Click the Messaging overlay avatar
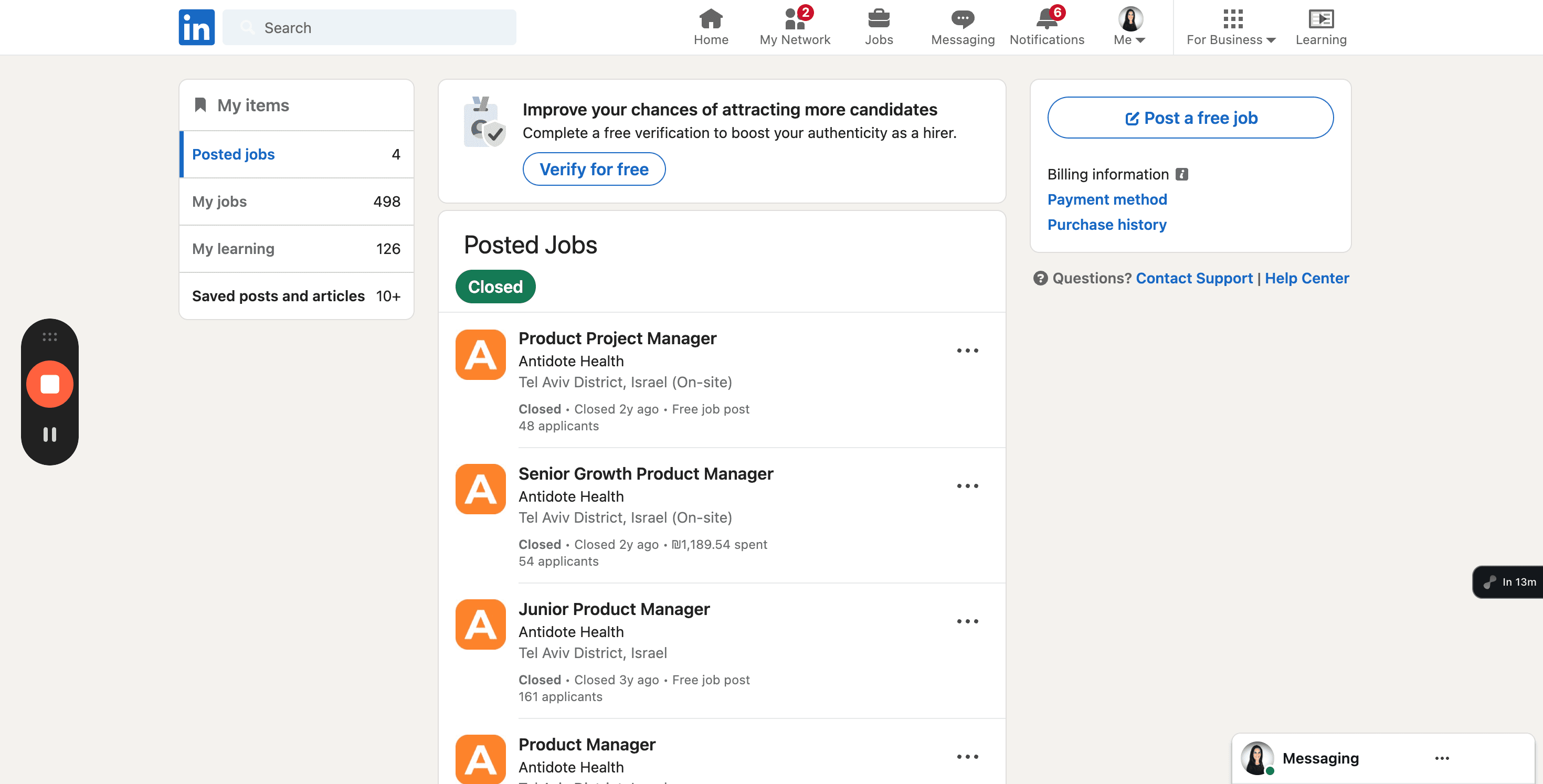The height and width of the screenshot is (784, 1543). coord(1256,758)
